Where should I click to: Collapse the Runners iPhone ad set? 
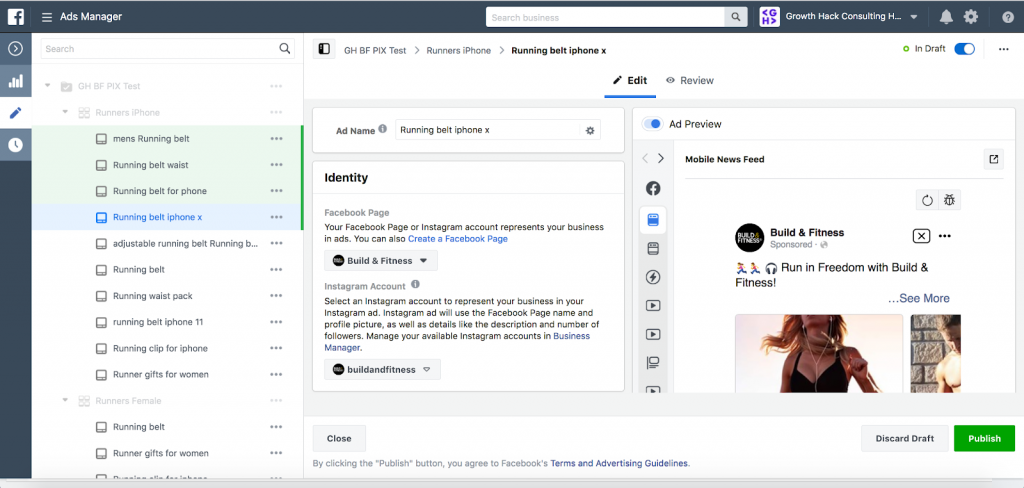coord(65,112)
